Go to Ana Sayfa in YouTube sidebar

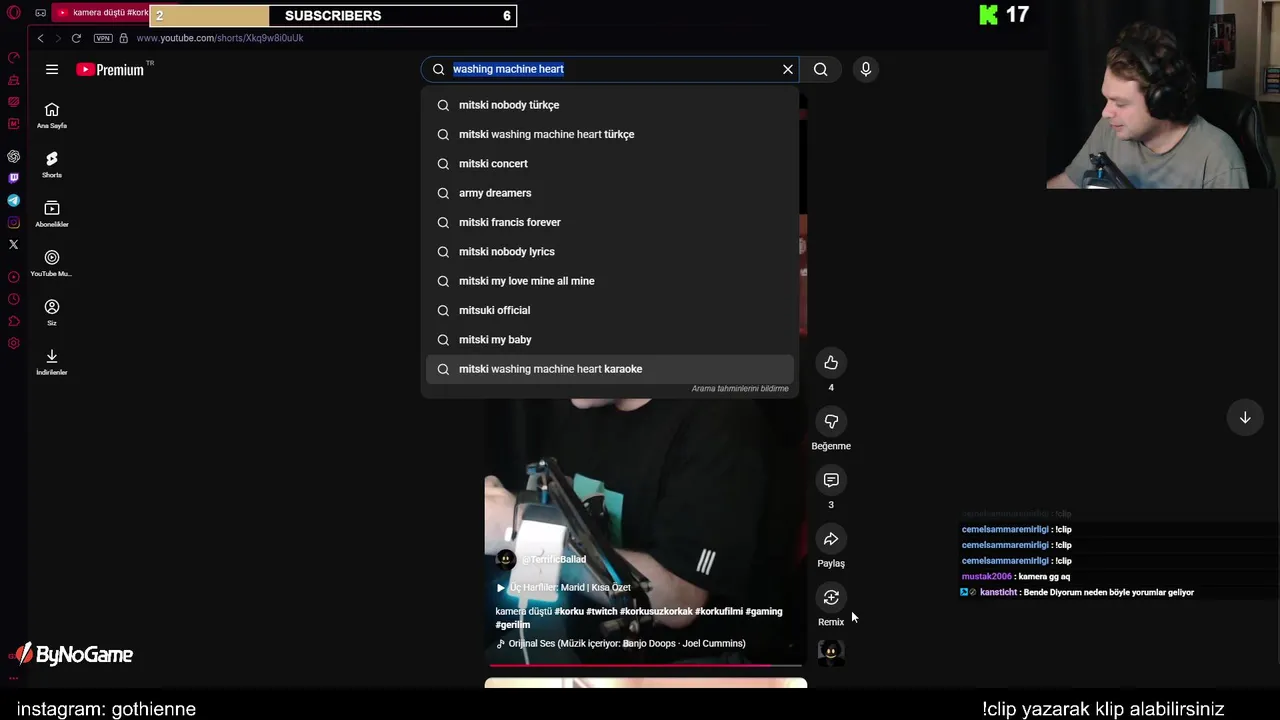[x=52, y=116]
